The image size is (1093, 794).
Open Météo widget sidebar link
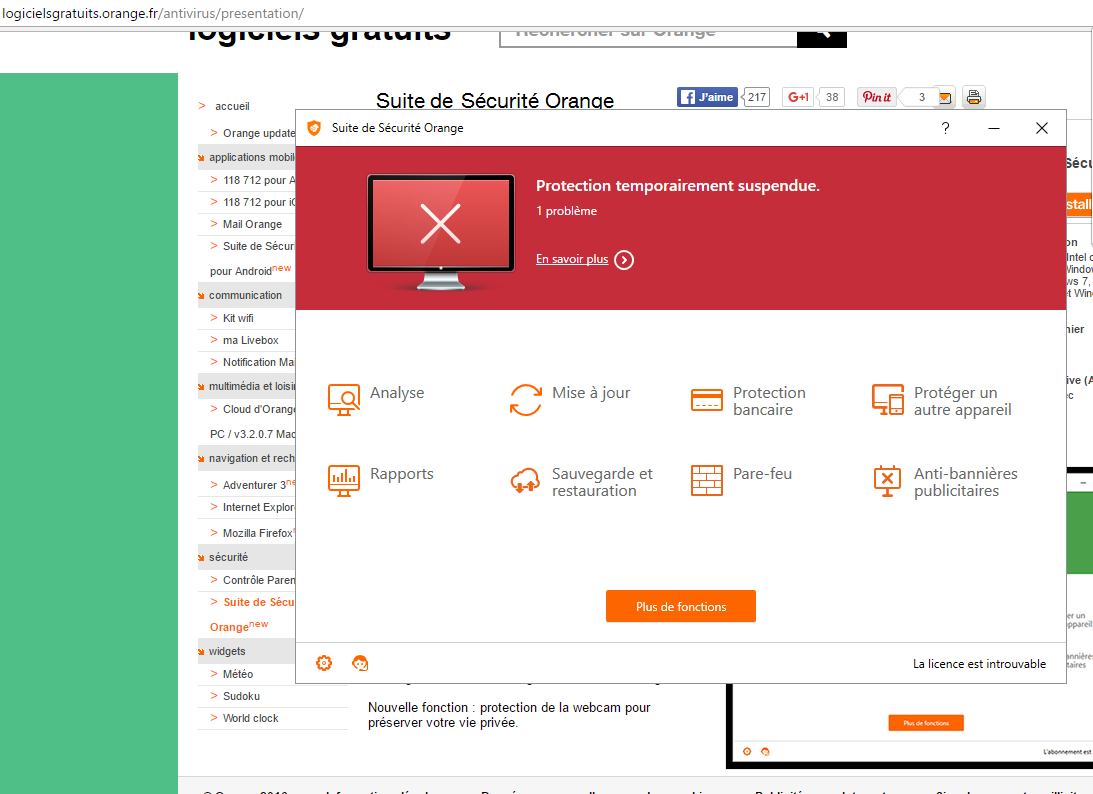[x=238, y=675]
